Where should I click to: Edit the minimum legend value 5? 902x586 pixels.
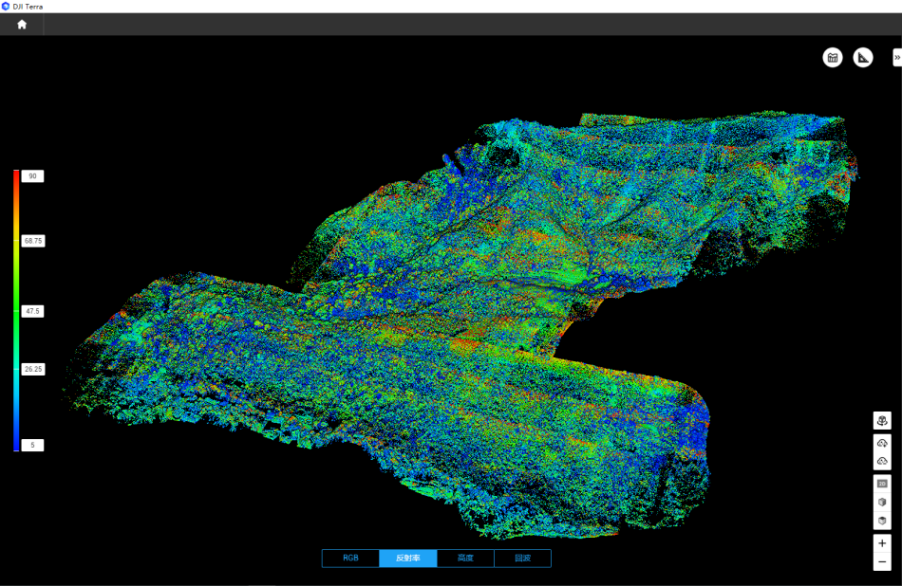tap(33, 445)
